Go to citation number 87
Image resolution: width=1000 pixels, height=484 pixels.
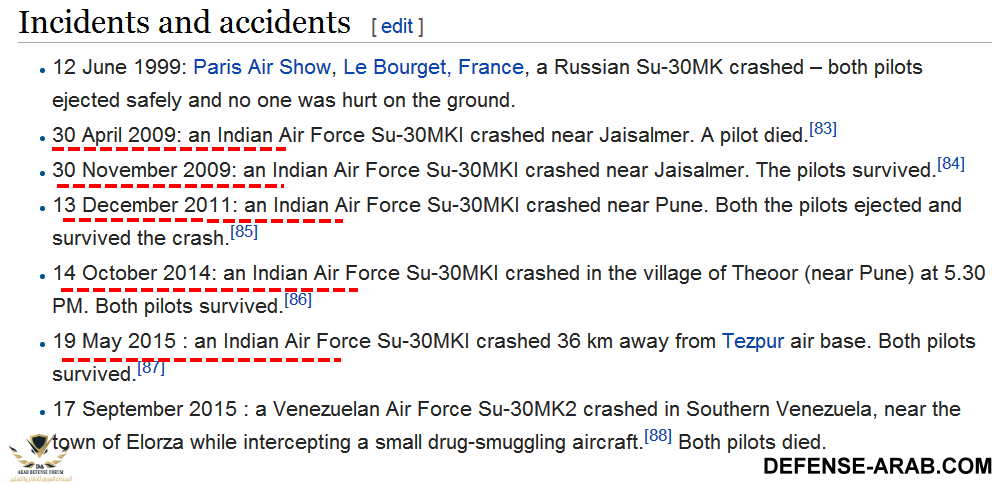point(151,367)
